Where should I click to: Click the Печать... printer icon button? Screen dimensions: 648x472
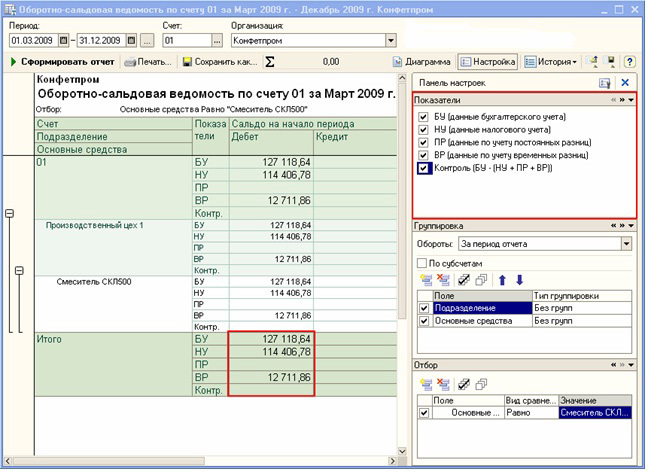coord(148,62)
